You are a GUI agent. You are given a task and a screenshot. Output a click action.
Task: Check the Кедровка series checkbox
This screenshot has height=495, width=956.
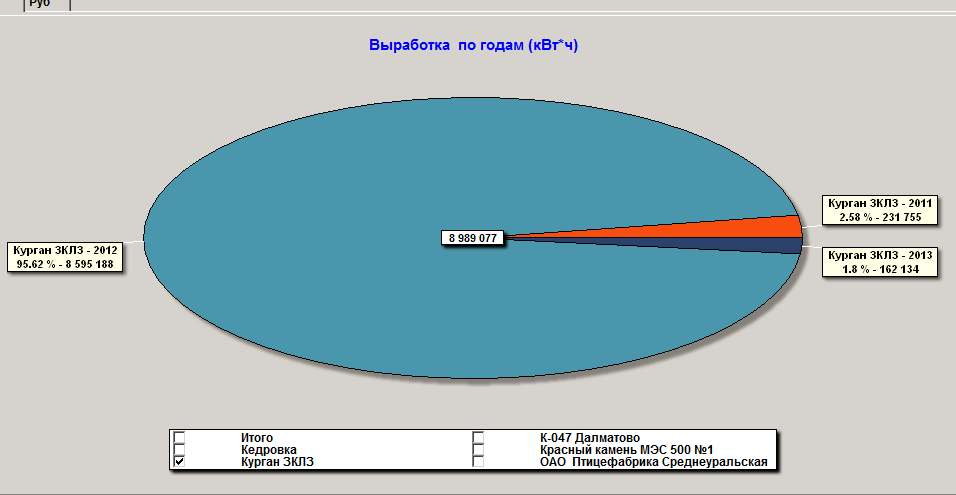coord(180,450)
